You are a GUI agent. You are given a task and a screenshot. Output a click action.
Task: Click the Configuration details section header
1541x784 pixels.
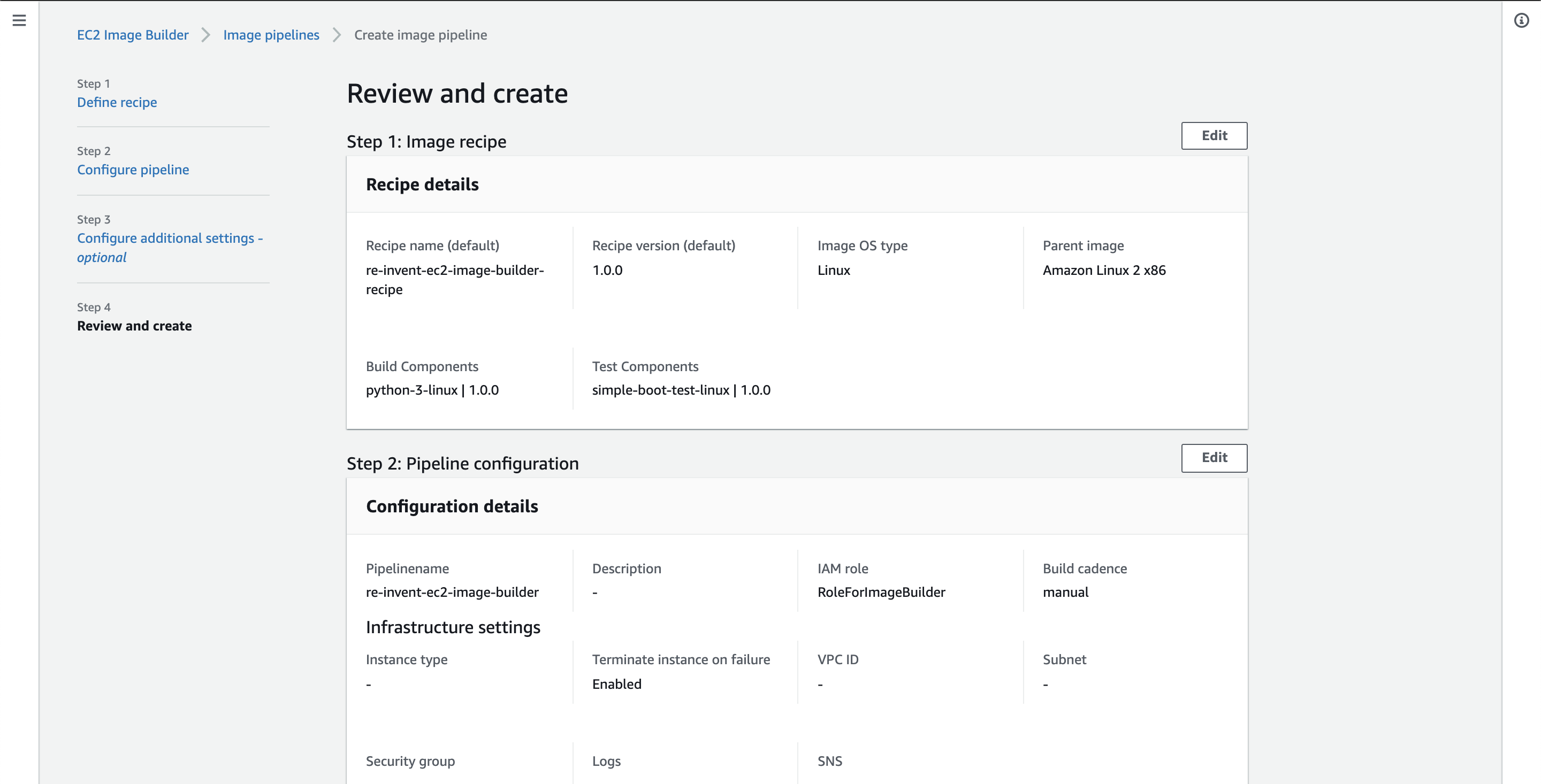tap(452, 506)
